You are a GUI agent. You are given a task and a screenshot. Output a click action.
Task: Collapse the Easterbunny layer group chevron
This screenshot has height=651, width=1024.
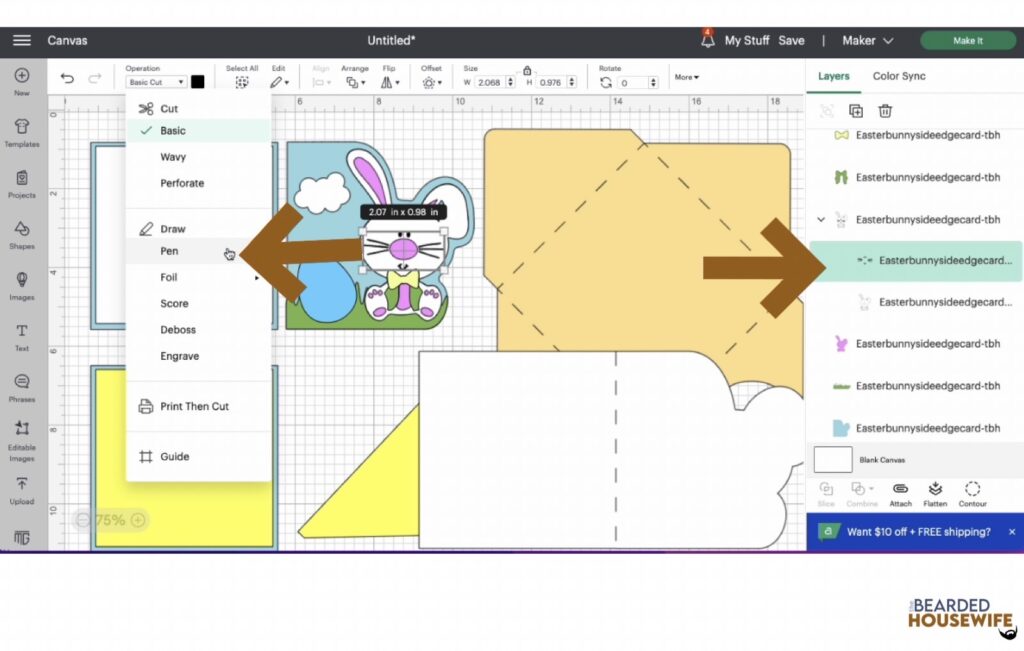pos(822,220)
